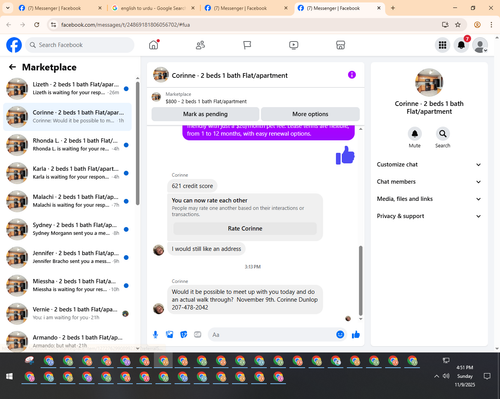The image size is (500, 399).
Task: View site information icon in address bar
Action: pyautogui.click(x=53, y=25)
